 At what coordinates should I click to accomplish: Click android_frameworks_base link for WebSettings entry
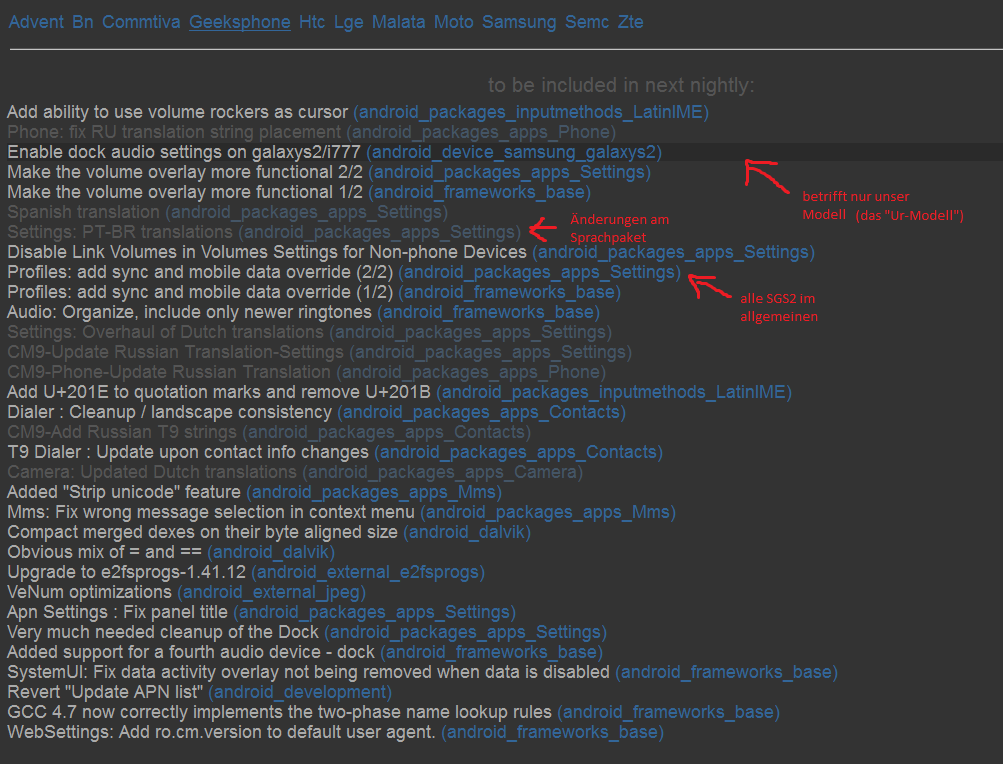[x=552, y=732]
